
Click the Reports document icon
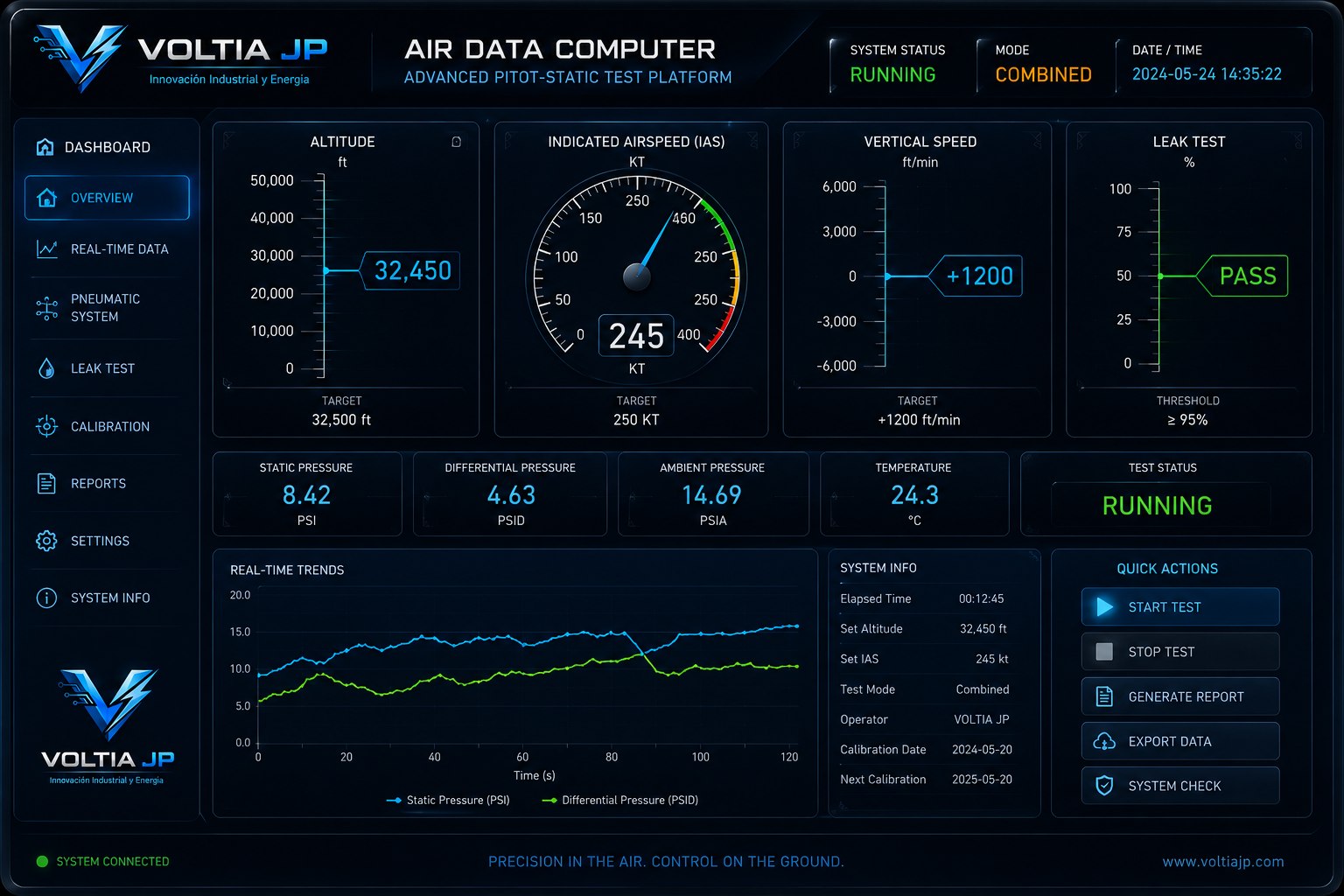click(x=47, y=483)
